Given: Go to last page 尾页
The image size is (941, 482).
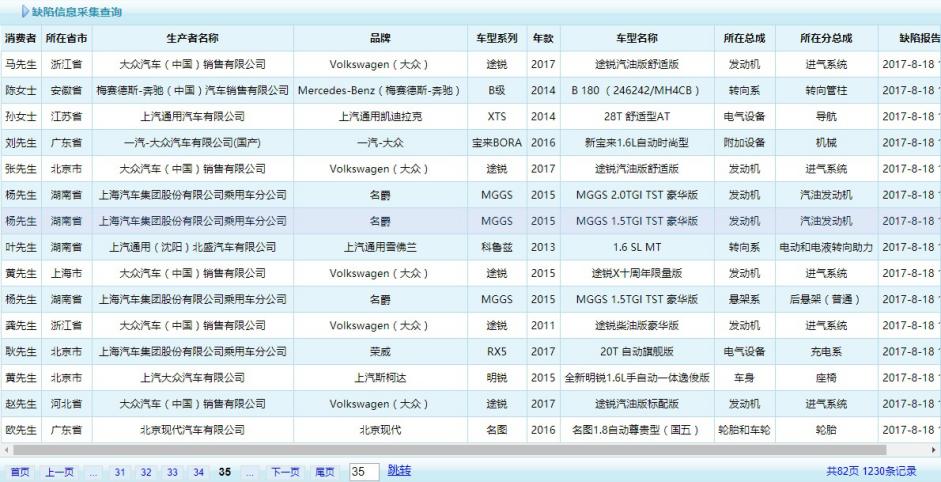Looking at the screenshot, I should tap(325, 472).
